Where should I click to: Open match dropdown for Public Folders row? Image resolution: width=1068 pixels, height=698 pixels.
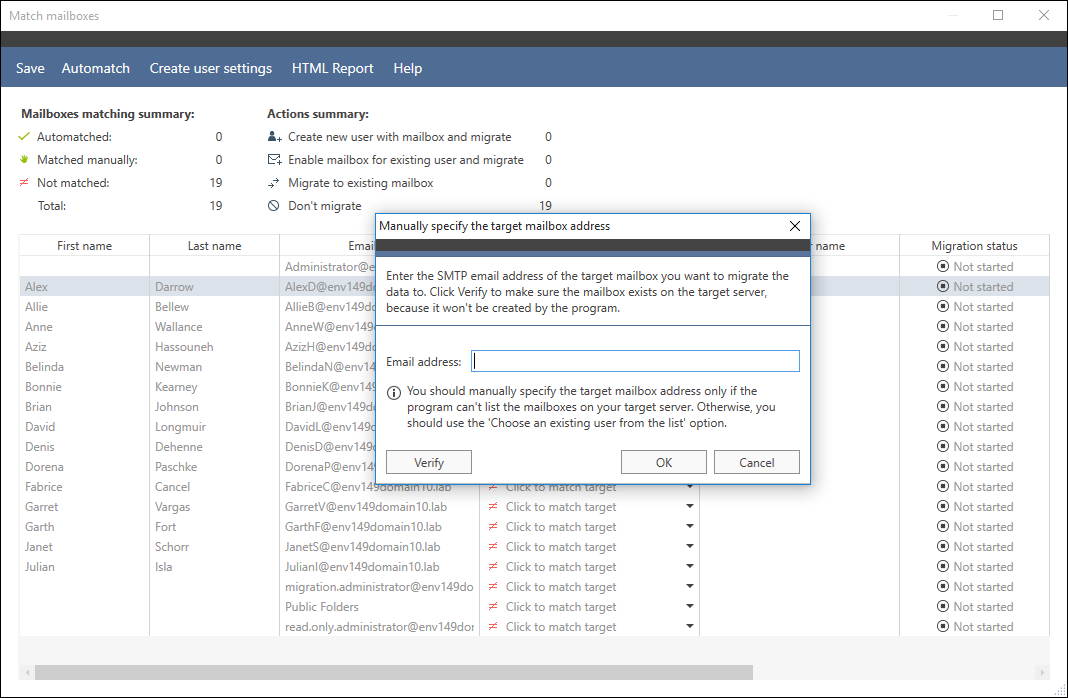click(x=689, y=606)
